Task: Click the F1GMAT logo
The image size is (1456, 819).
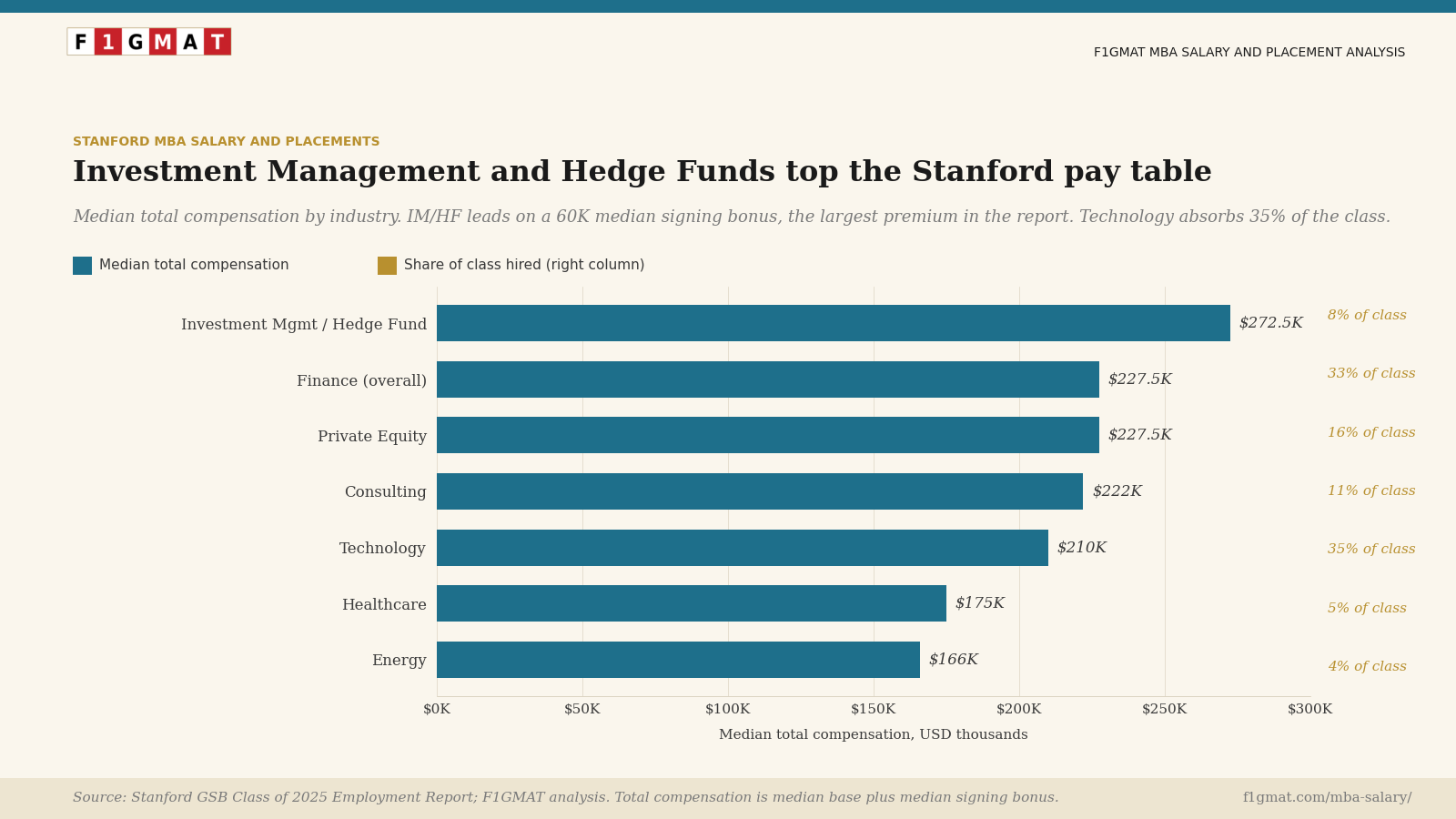Action: (149, 42)
